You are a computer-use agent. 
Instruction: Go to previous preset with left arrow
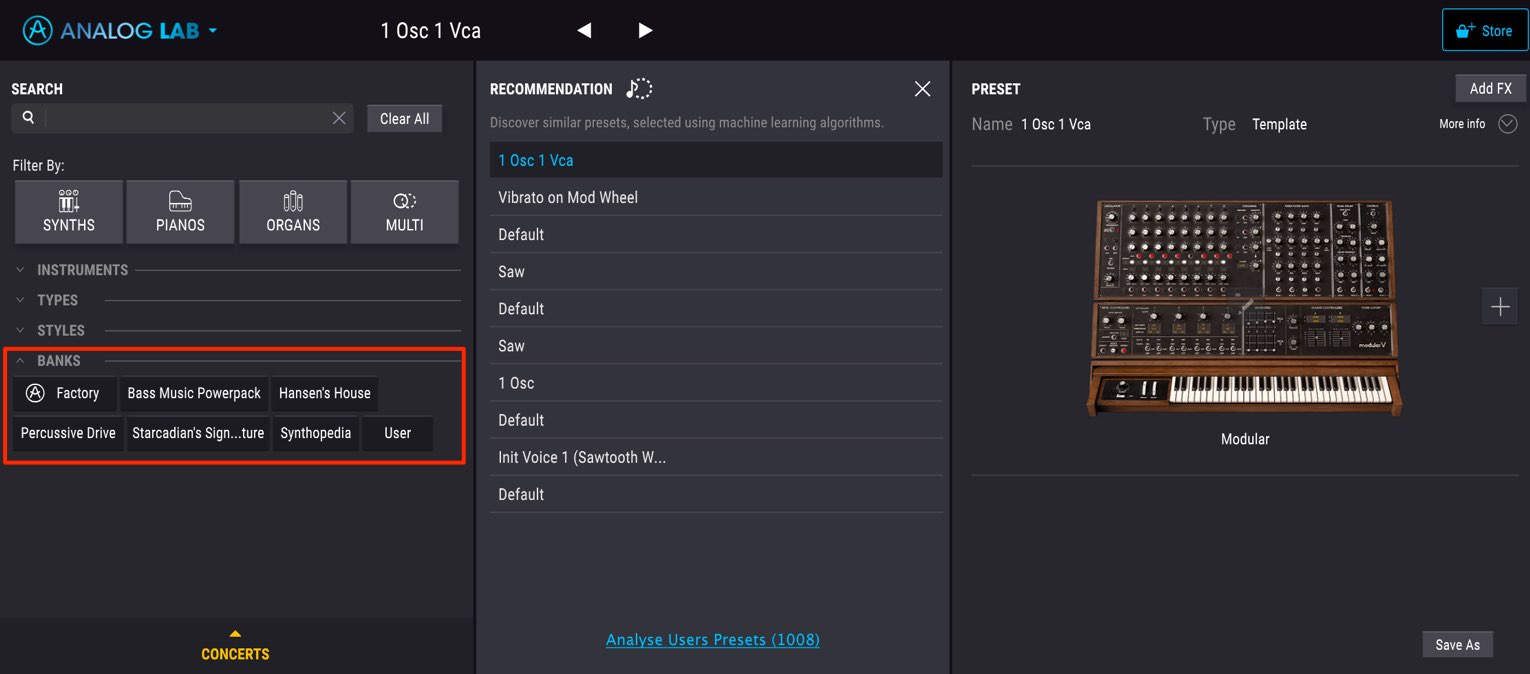pos(584,31)
